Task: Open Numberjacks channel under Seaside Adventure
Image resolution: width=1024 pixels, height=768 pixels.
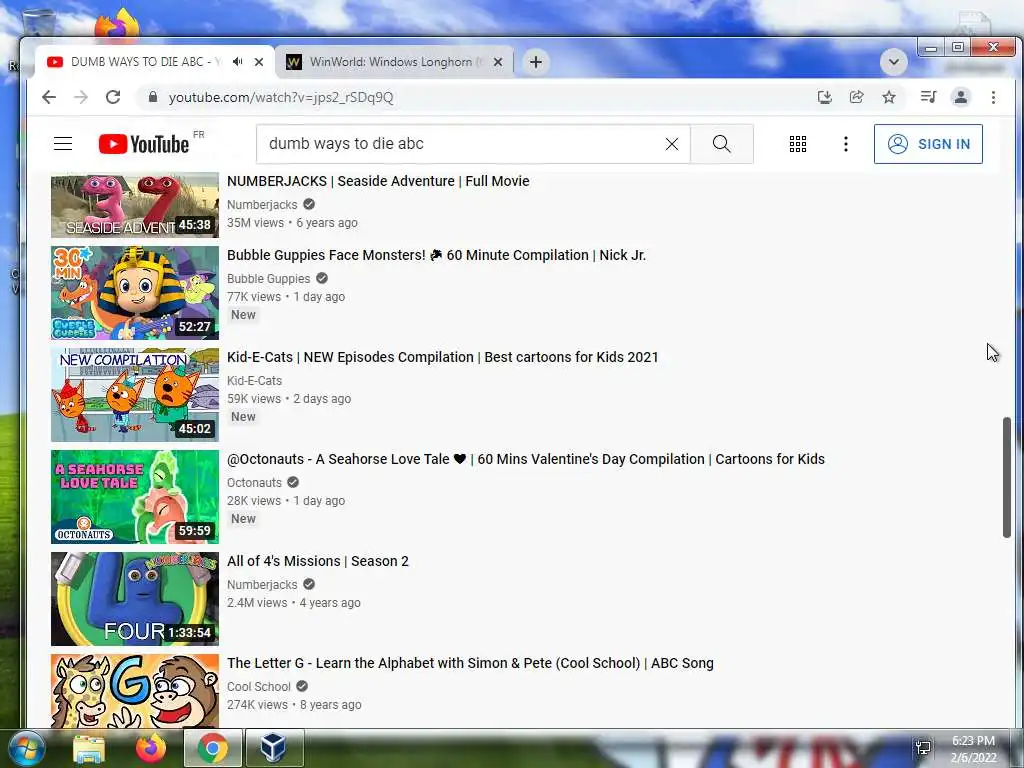Action: pos(262,204)
